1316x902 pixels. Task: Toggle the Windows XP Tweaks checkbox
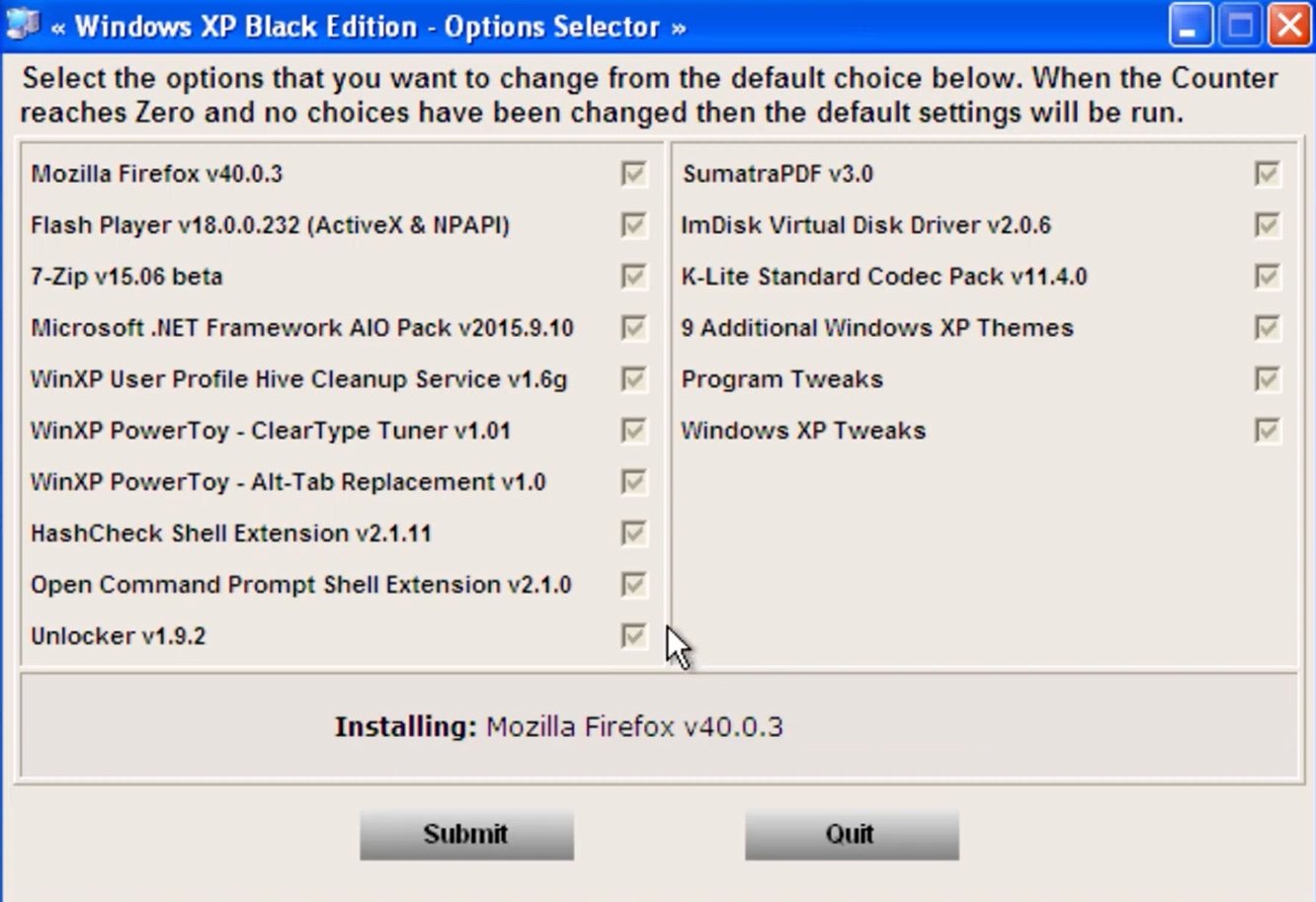[1267, 431]
